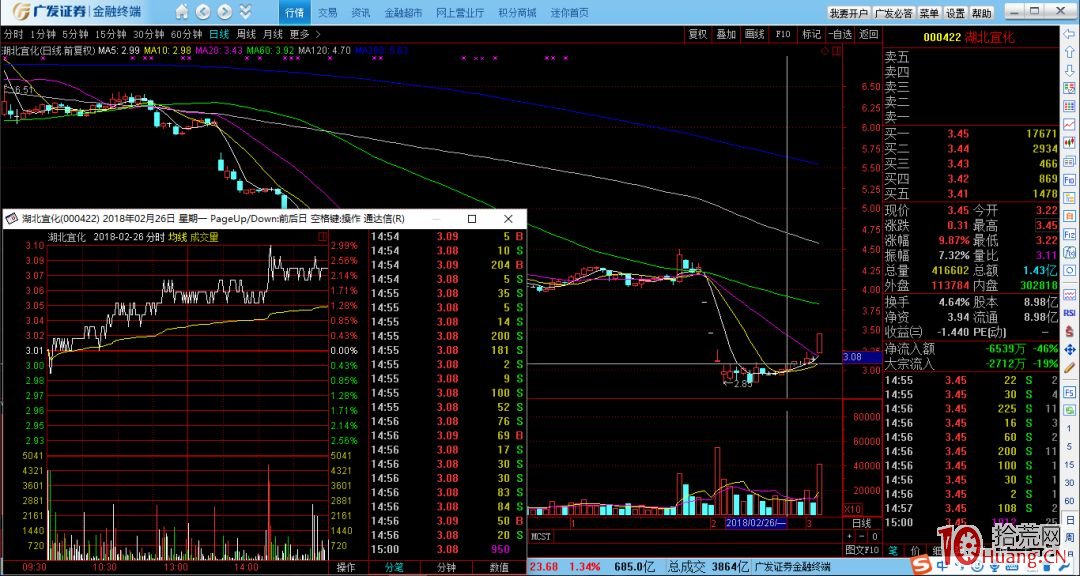Click the down arrow icon in right sidebar
This screenshot has width=1080, height=576.
click(1069, 70)
